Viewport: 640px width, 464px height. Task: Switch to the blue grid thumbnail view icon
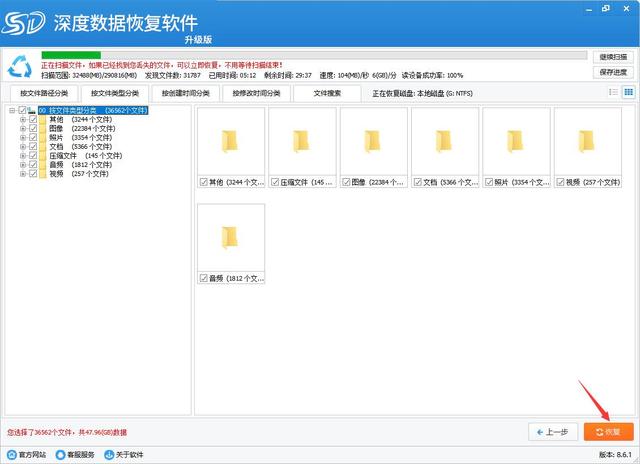click(x=629, y=92)
